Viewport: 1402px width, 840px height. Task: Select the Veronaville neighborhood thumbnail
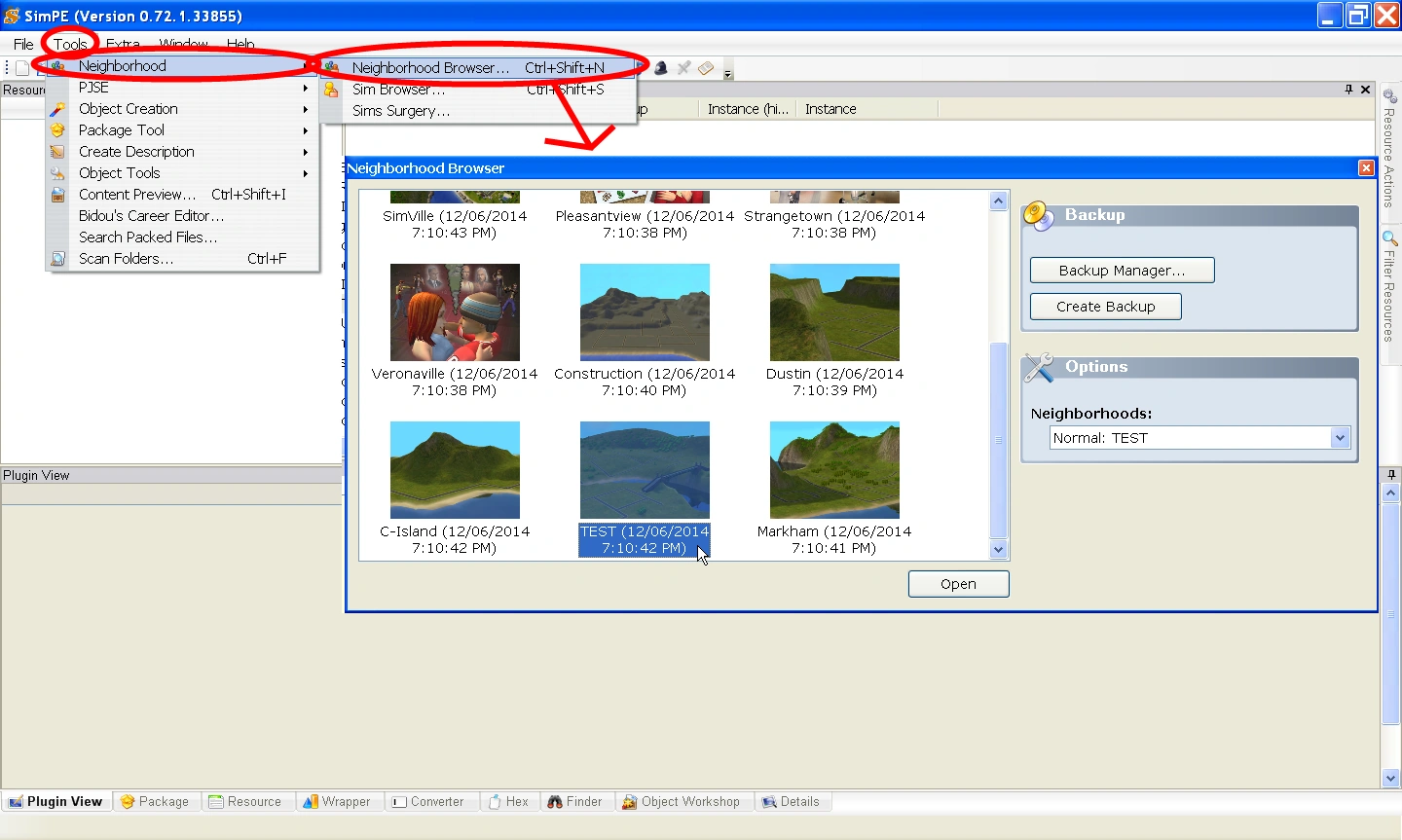pos(454,311)
